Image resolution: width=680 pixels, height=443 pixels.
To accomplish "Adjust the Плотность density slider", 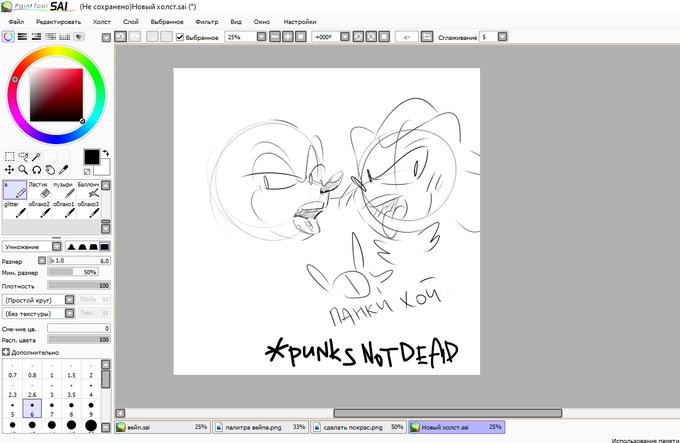I will (x=79, y=286).
